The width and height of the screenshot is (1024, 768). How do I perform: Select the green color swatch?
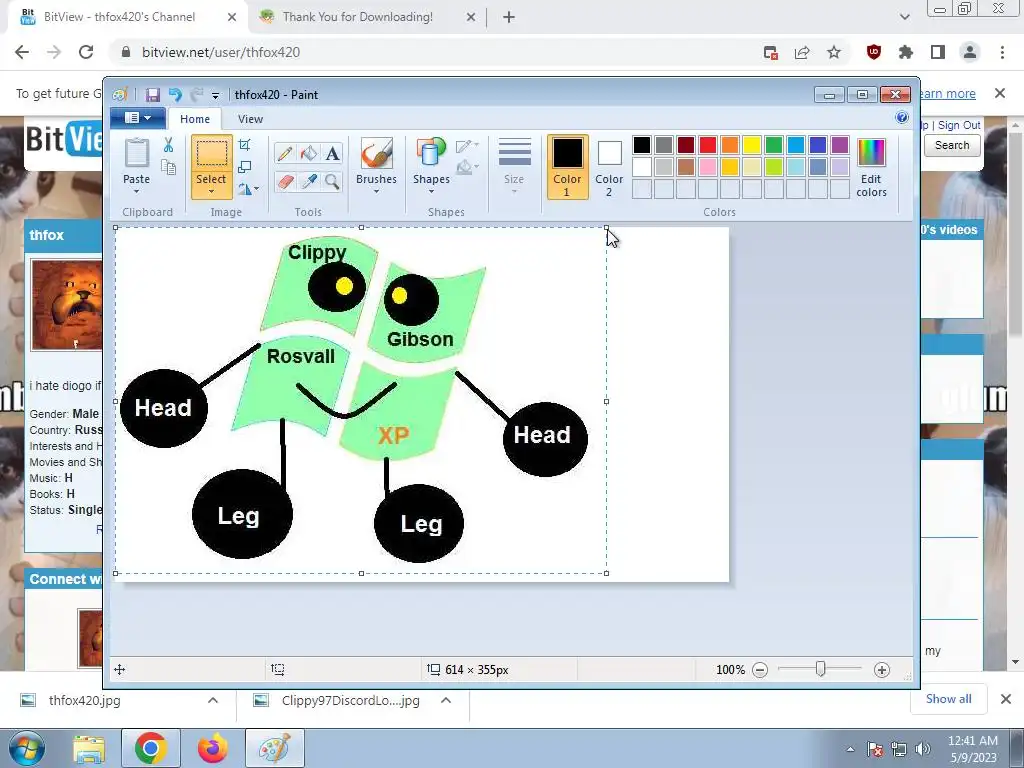pyautogui.click(x=774, y=145)
